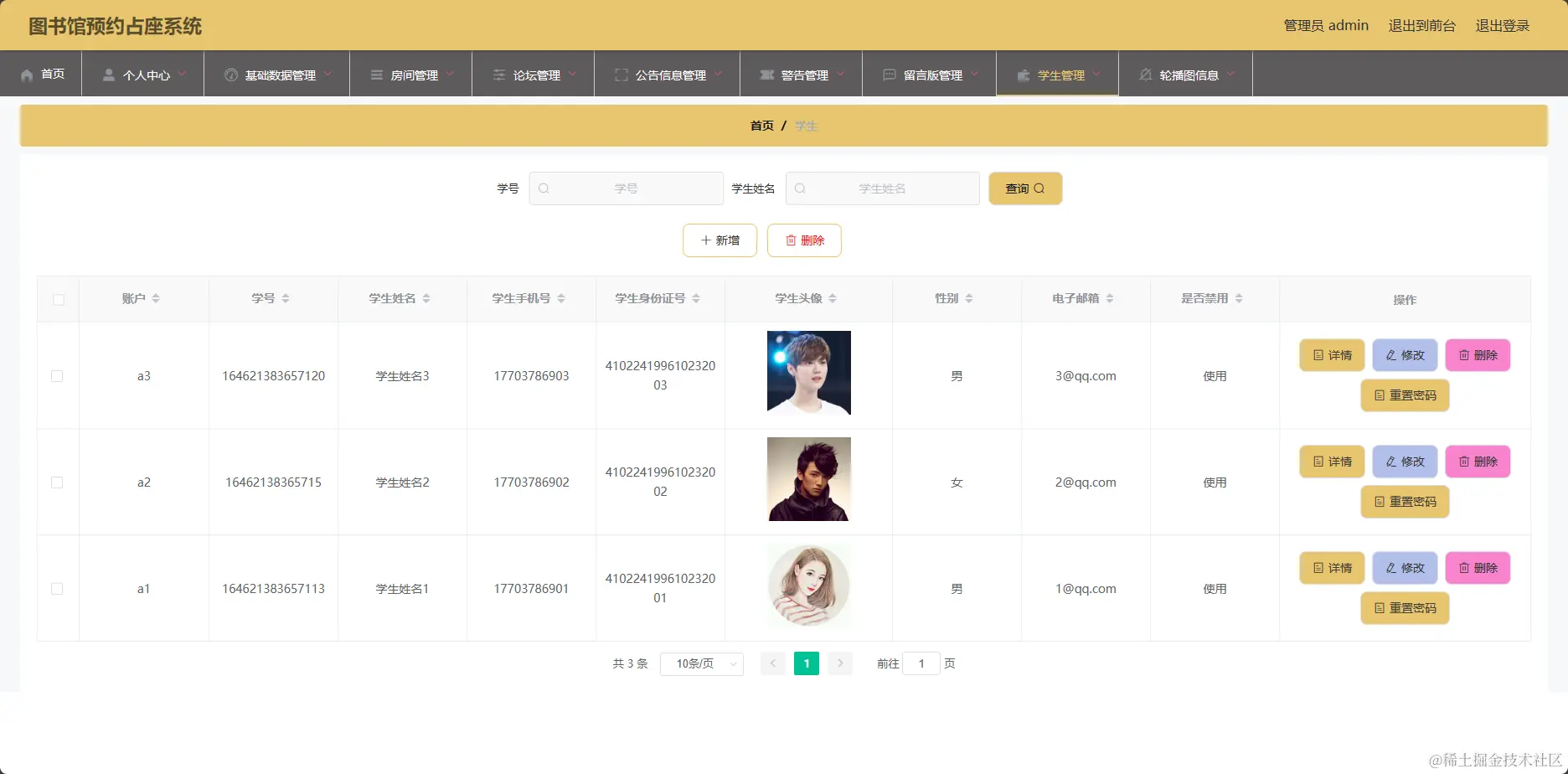
Task: Click the home icon beside 首页
Action: point(27,75)
